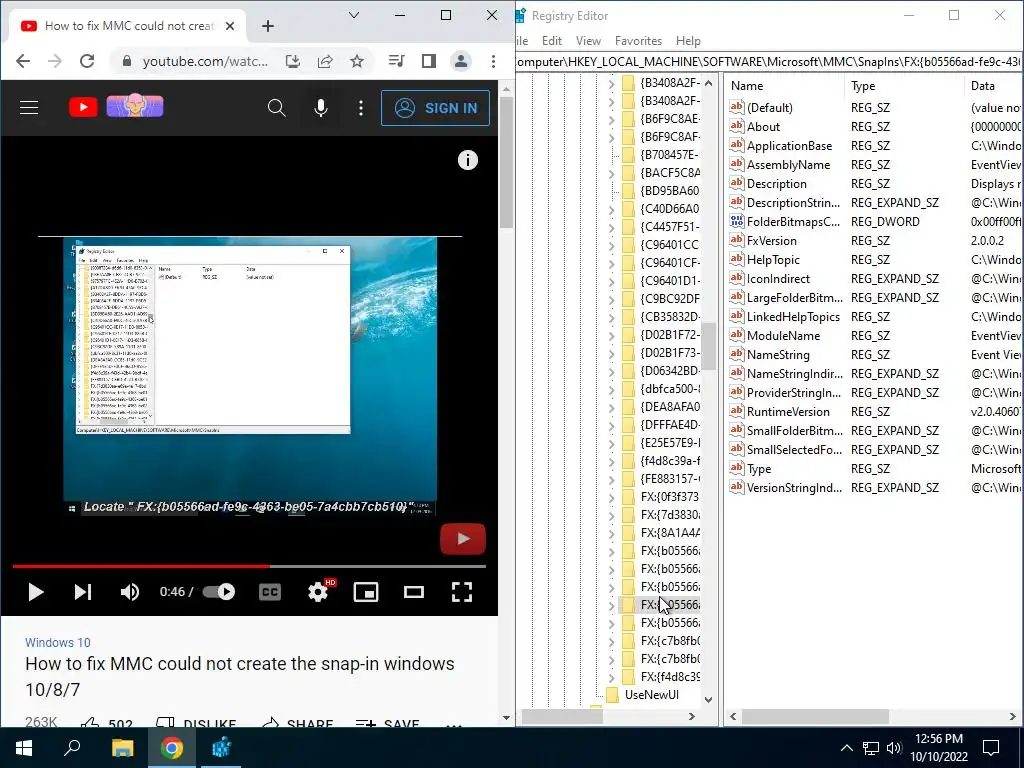The width and height of the screenshot is (1024, 768).
Task: Enter full screen video
Action: coord(462,592)
